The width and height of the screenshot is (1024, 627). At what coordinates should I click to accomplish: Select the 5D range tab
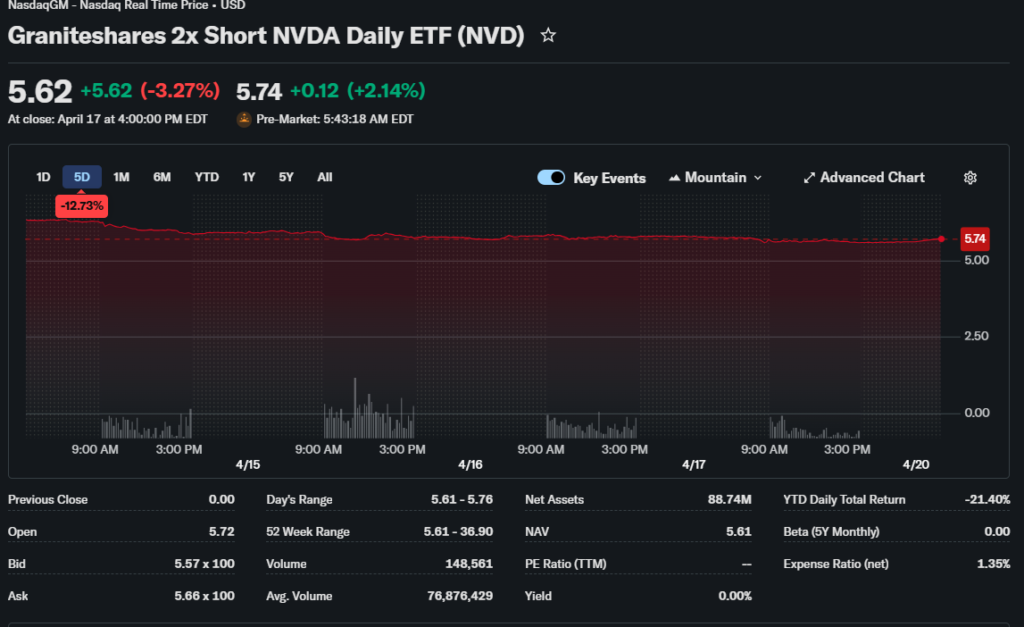click(x=82, y=178)
